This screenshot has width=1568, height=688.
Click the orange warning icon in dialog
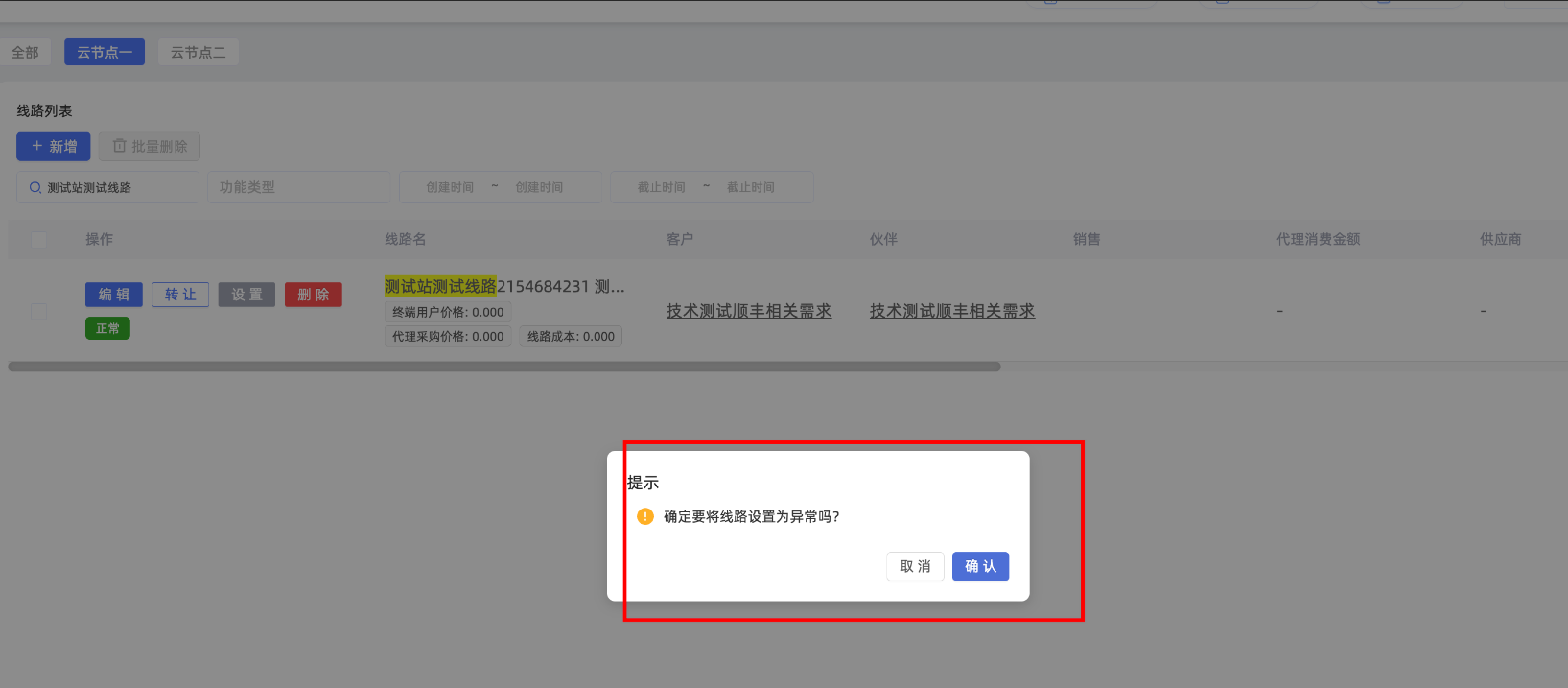click(x=645, y=516)
